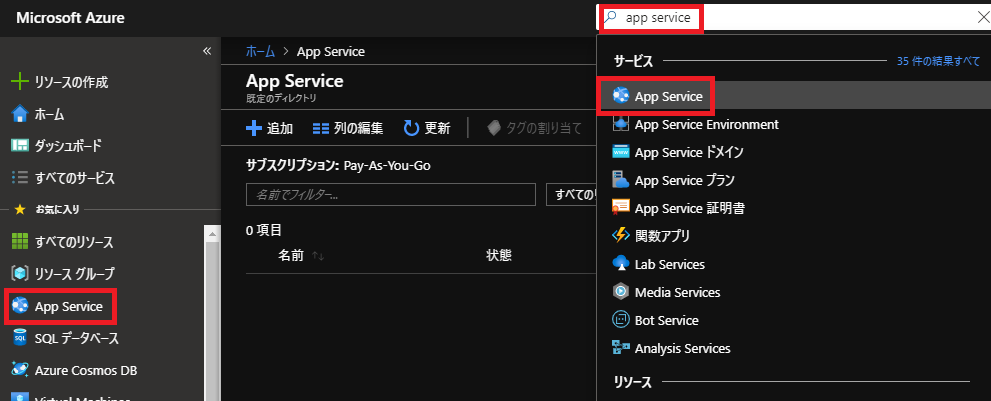Click the 既定のディレクトリ subtitle

click(x=281, y=99)
